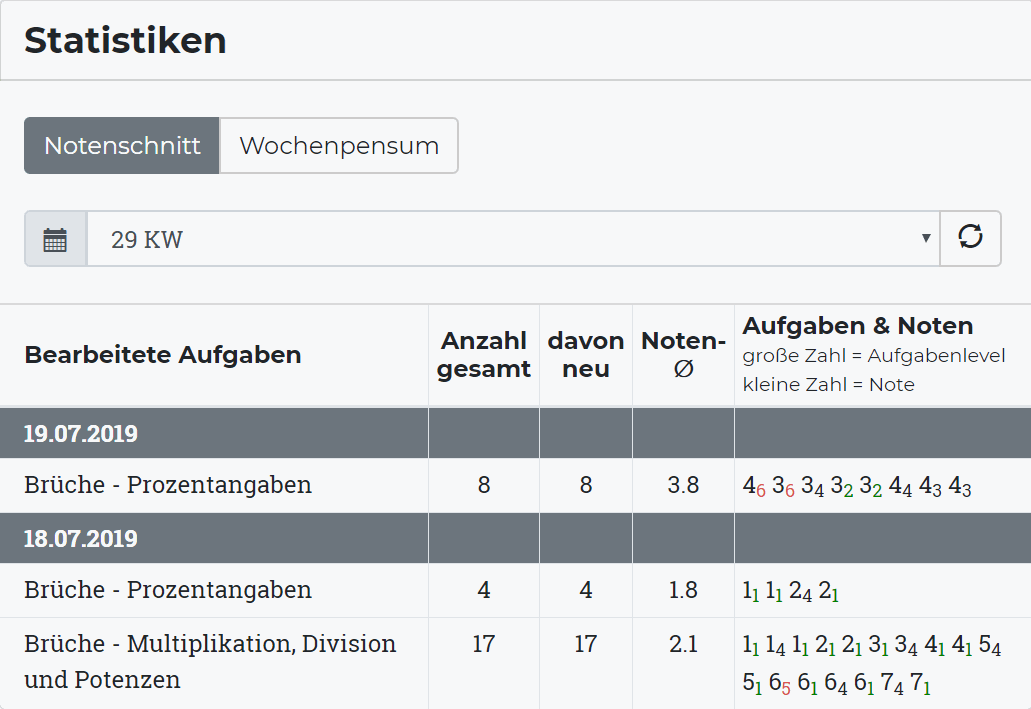Click the calendar icon beside week selector
This screenshot has height=709, width=1031.
[56, 239]
